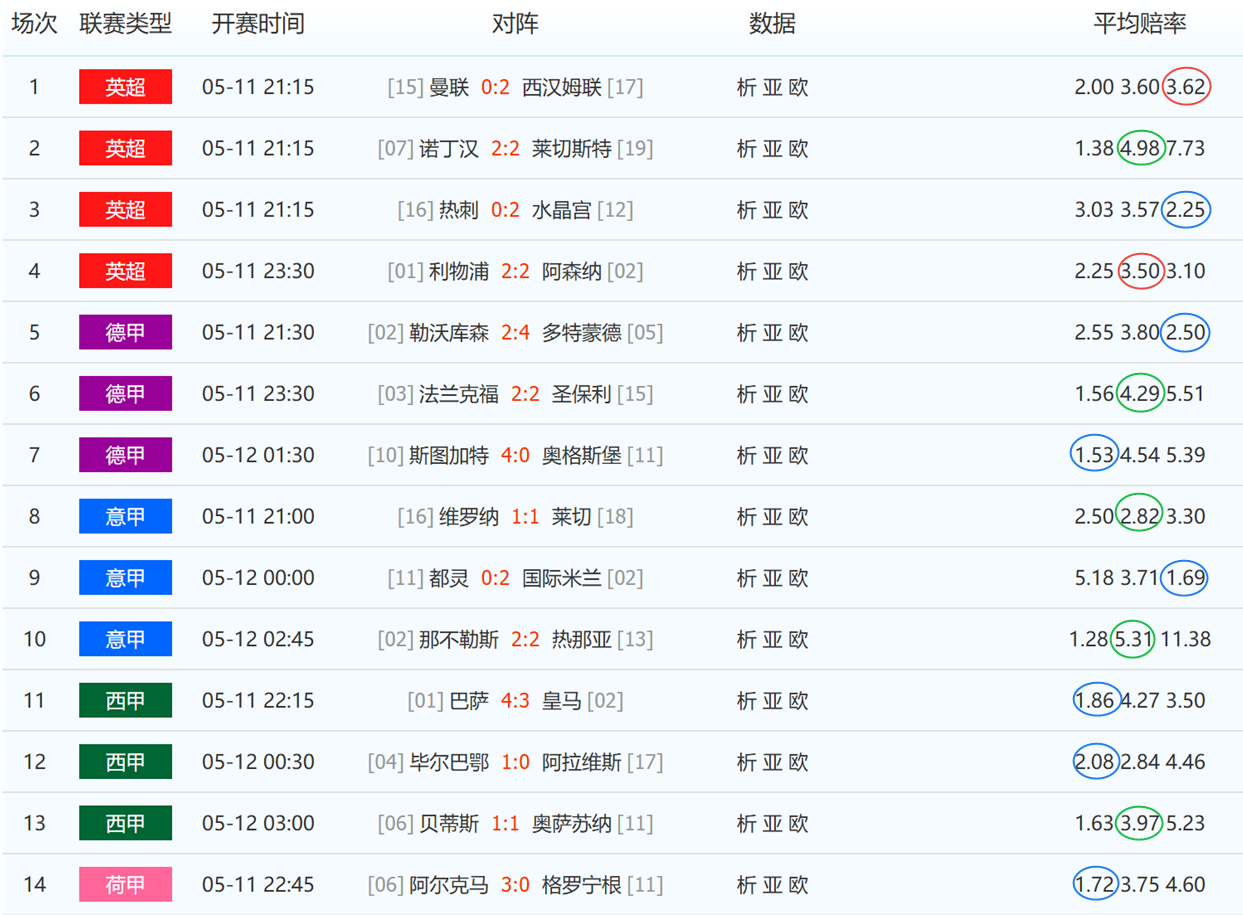Select team 热那亚
Viewport: 1243px width, 915px height.
click(x=582, y=640)
